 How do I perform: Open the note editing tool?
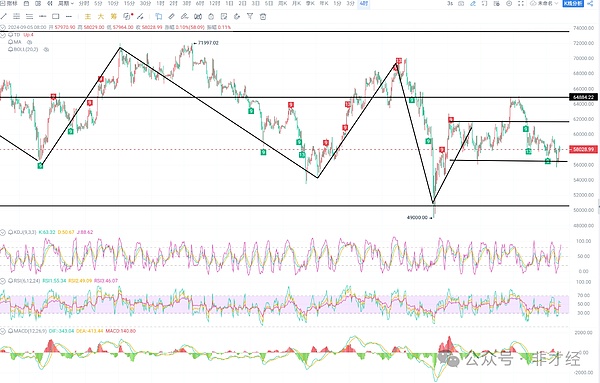tap(224, 16)
